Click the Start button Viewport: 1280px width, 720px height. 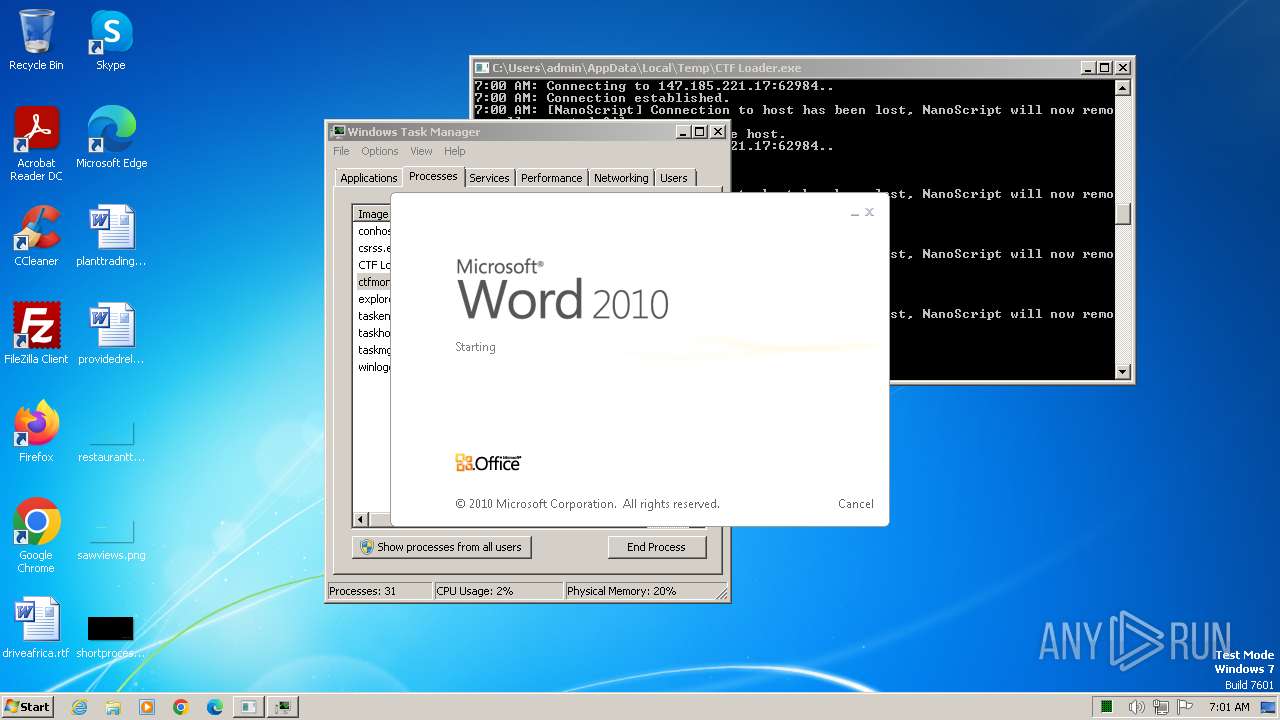(x=28, y=707)
